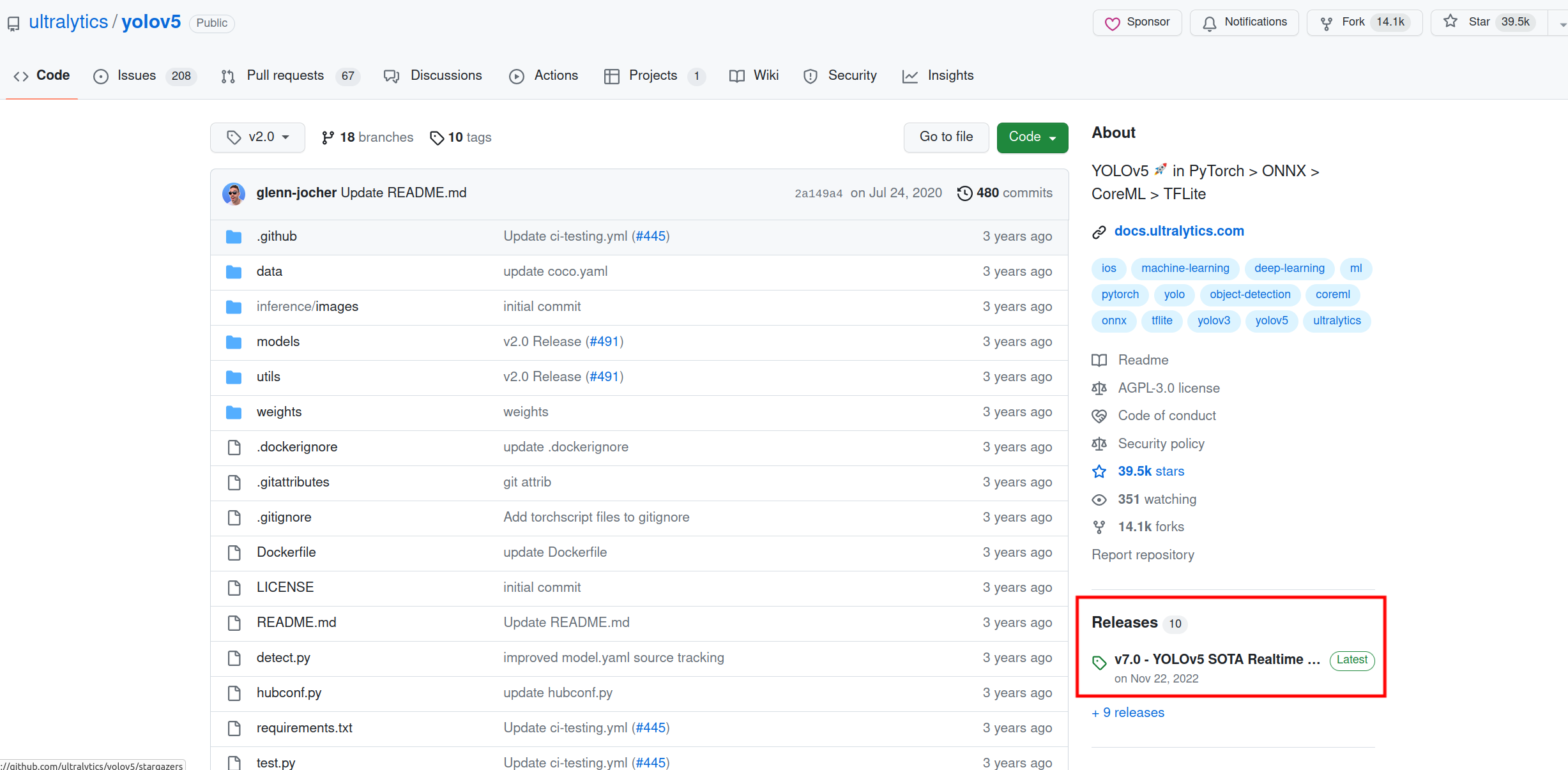Open commit hash 2a149a4
The height and width of the screenshot is (770, 1568).
point(818,194)
